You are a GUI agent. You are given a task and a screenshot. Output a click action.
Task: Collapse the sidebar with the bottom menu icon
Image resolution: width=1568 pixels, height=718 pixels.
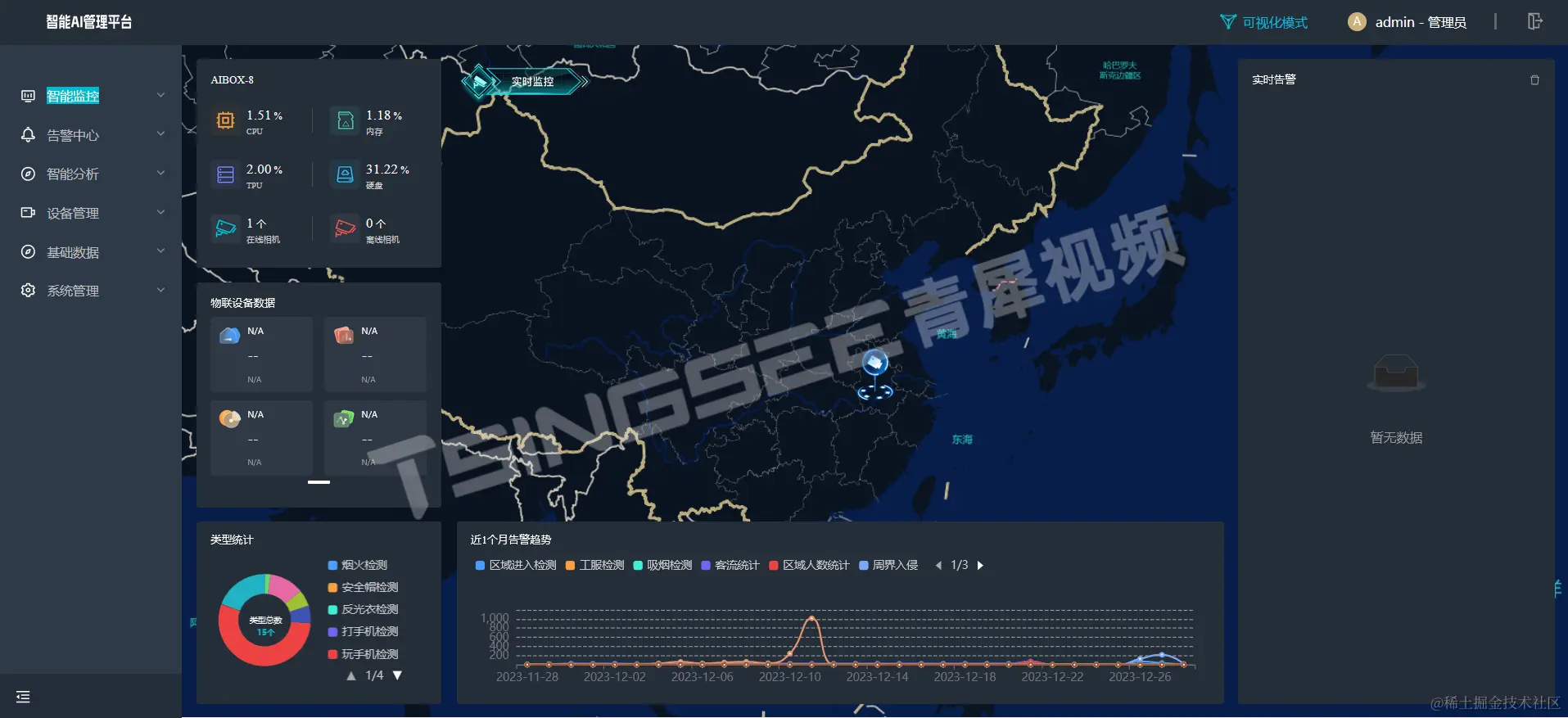coord(23,697)
